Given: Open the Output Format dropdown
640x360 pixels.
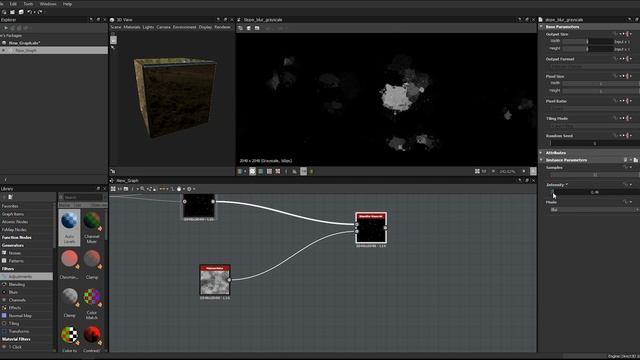Looking at the screenshot, I should coord(594,67).
